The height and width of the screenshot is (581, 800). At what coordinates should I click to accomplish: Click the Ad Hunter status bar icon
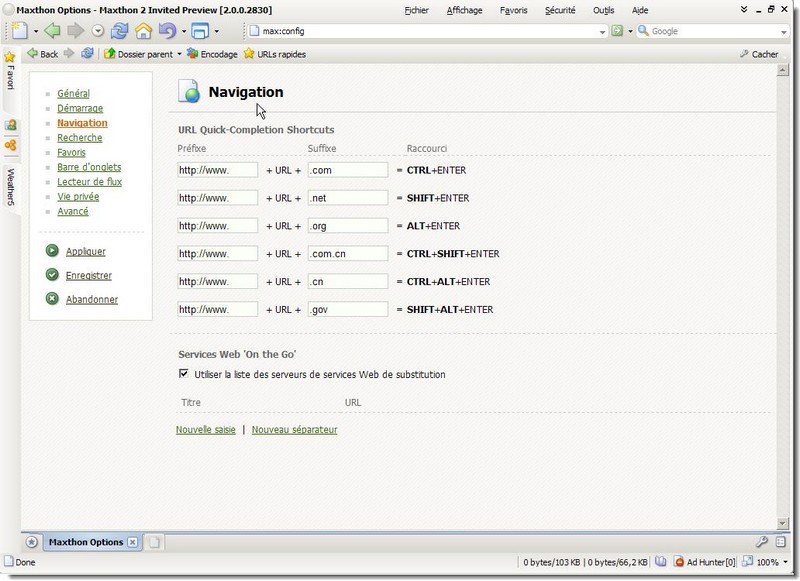click(x=679, y=562)
